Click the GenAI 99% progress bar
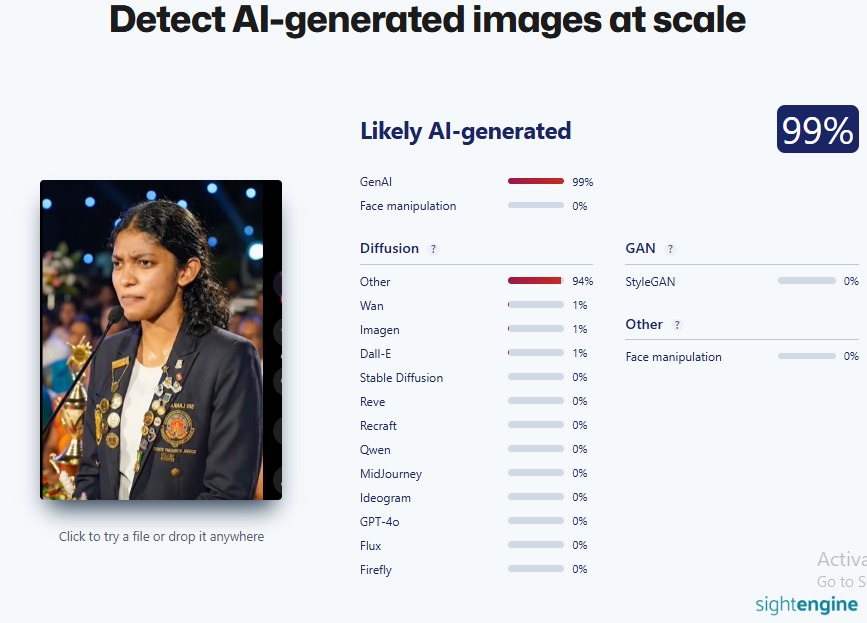This screenshot has height=623, width=867. click(536, 181)
